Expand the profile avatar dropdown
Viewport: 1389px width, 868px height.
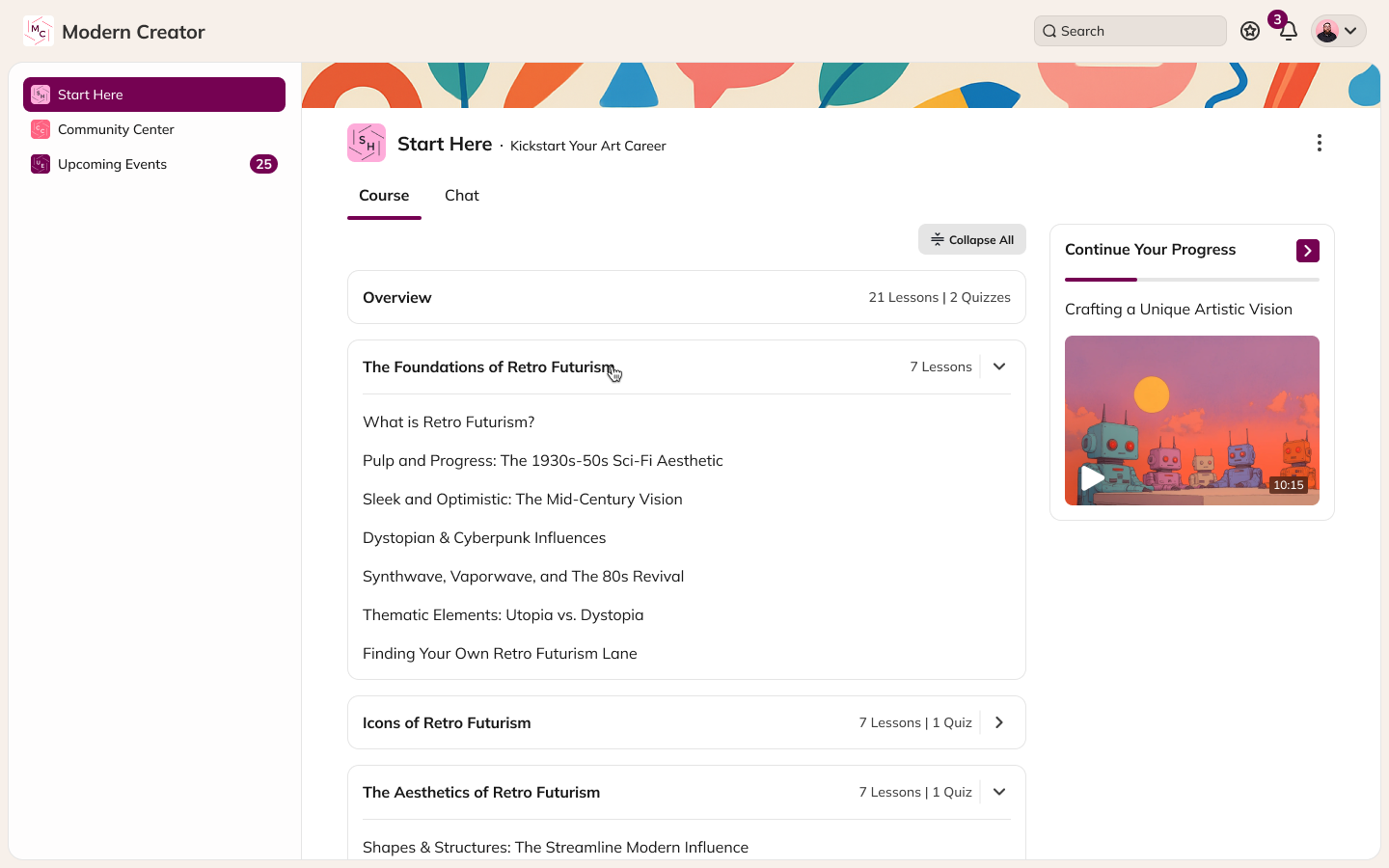[1339, 30]
